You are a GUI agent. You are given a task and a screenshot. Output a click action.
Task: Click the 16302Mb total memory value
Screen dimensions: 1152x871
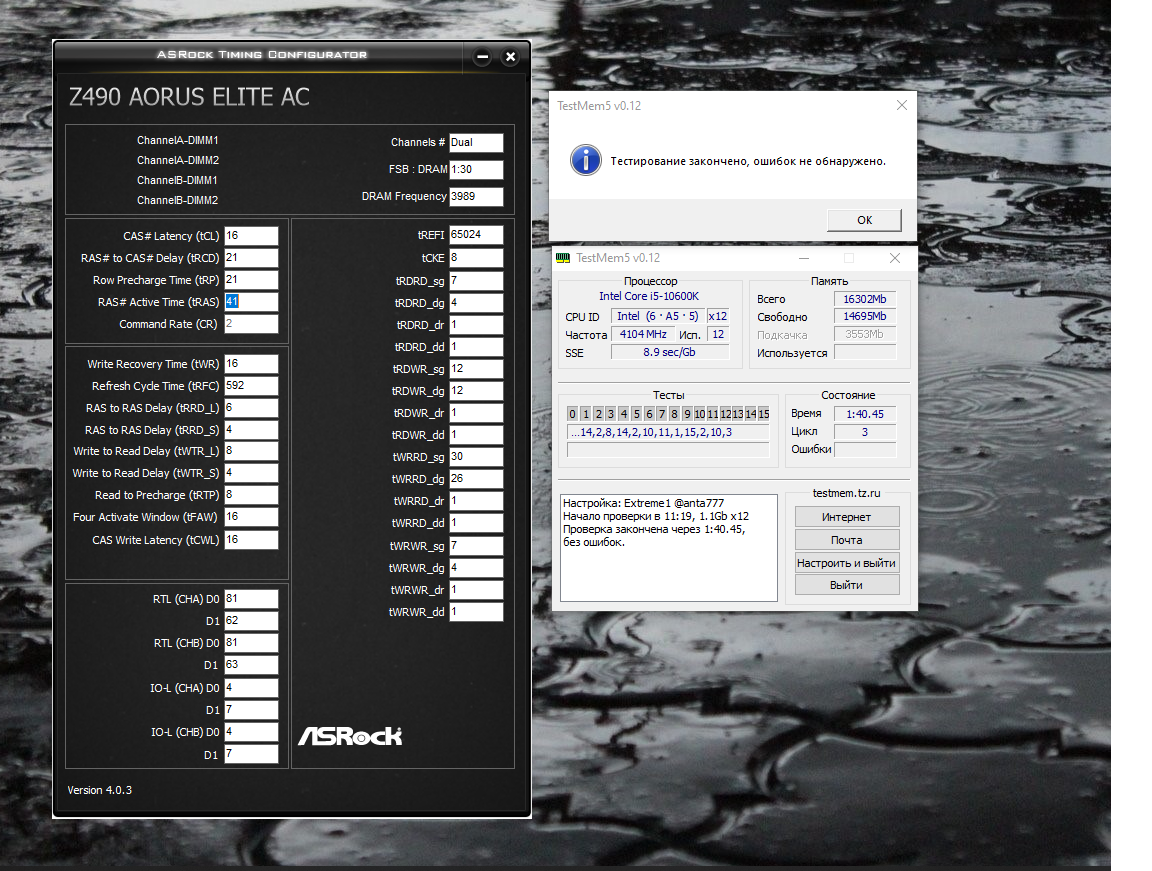(x=865, y=299)
